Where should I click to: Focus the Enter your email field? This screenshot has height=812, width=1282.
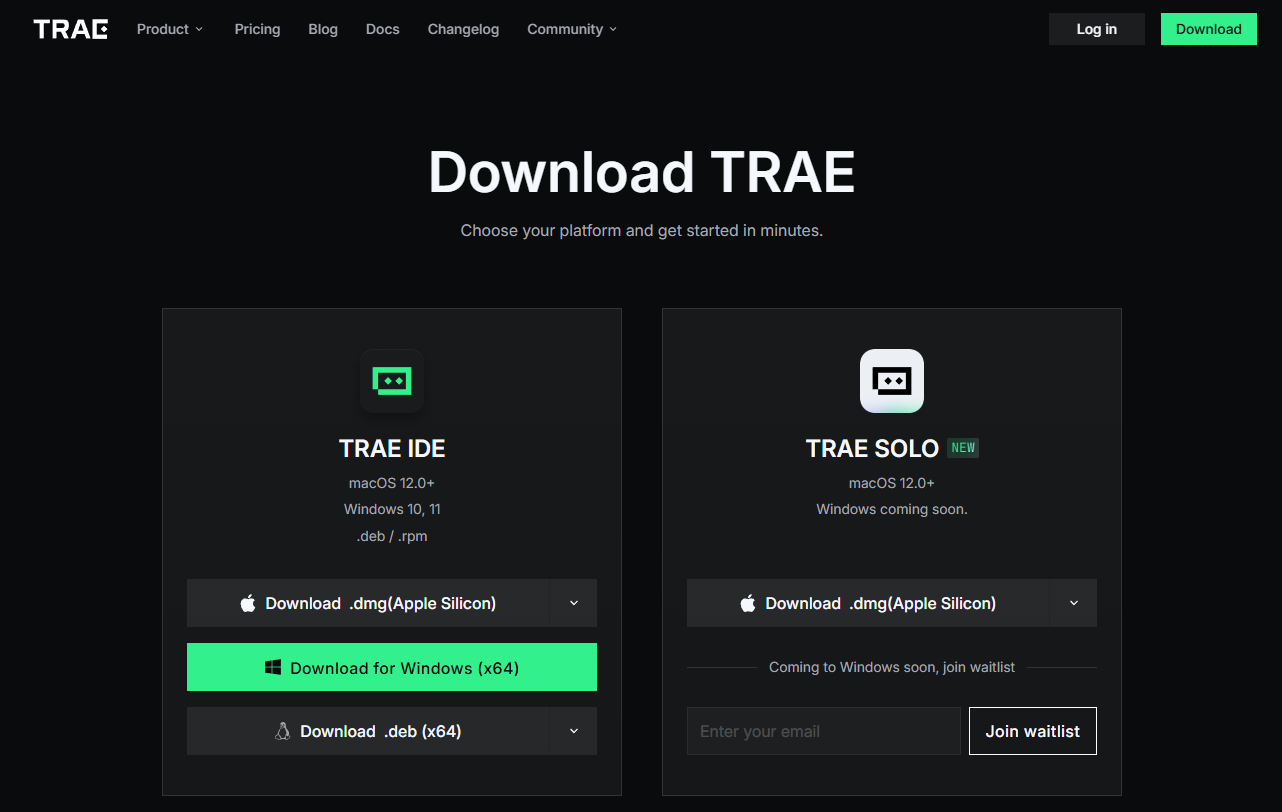point(823,731)
